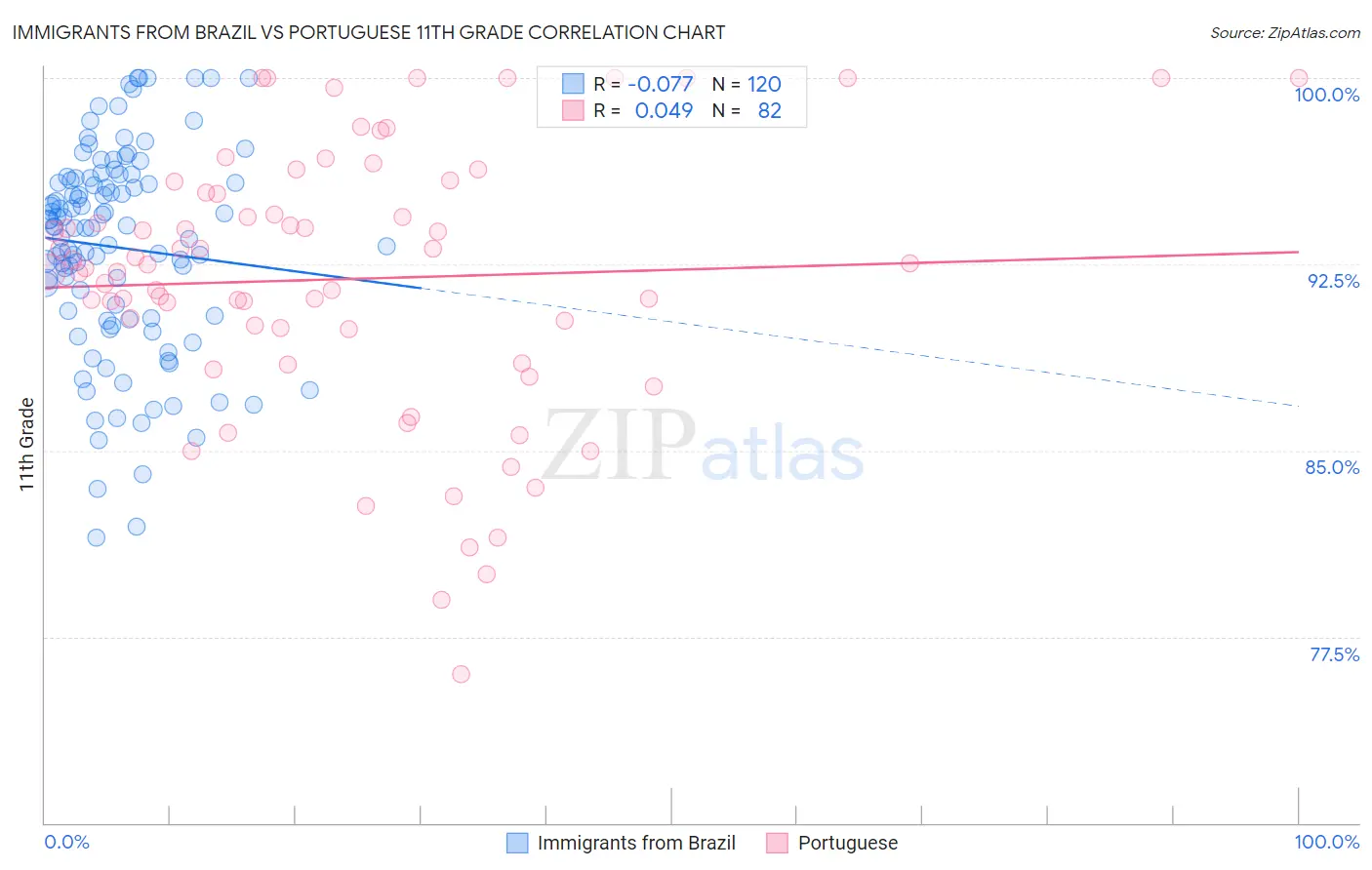Click the pink point on trend line near 92.5%
The width and height of the screenshot is (1372, 870).
point(909,263)
